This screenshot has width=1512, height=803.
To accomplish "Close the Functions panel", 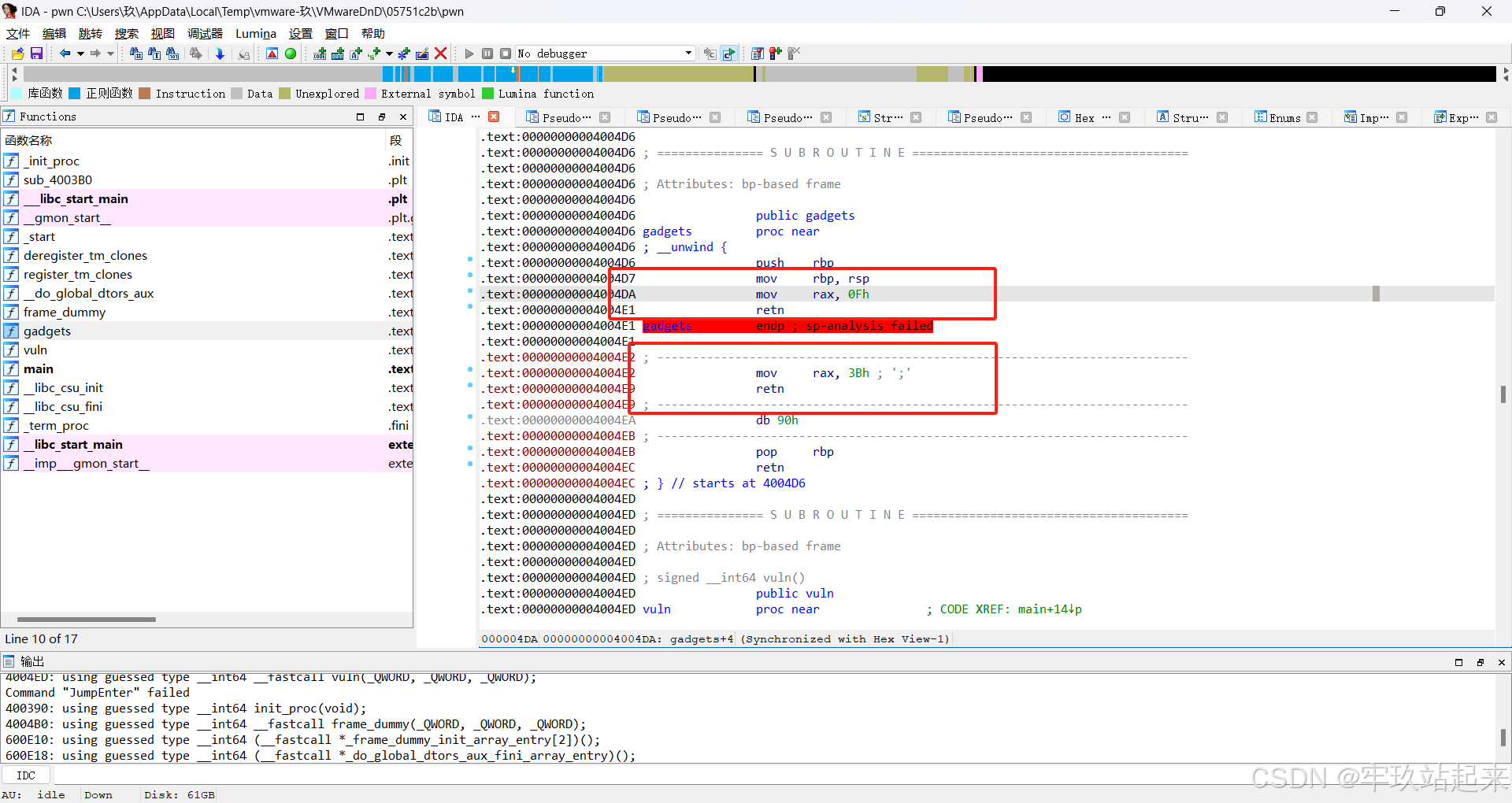I will [403, 117].
